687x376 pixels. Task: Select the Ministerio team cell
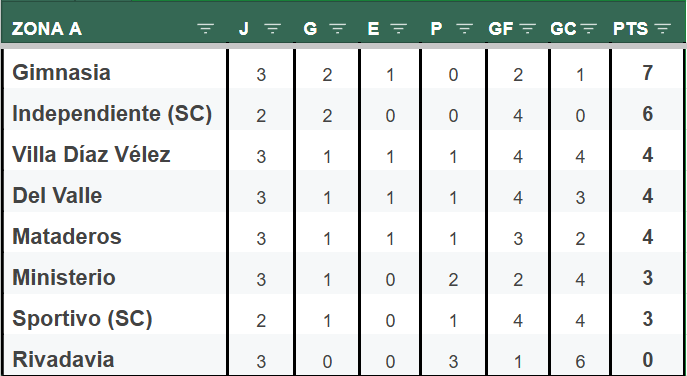tap(115, 277)
